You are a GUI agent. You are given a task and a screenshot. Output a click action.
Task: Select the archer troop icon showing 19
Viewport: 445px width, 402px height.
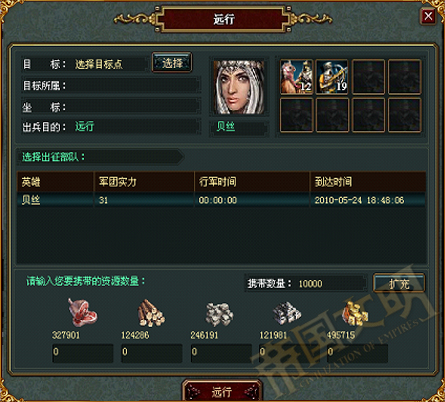pos(332,77)
